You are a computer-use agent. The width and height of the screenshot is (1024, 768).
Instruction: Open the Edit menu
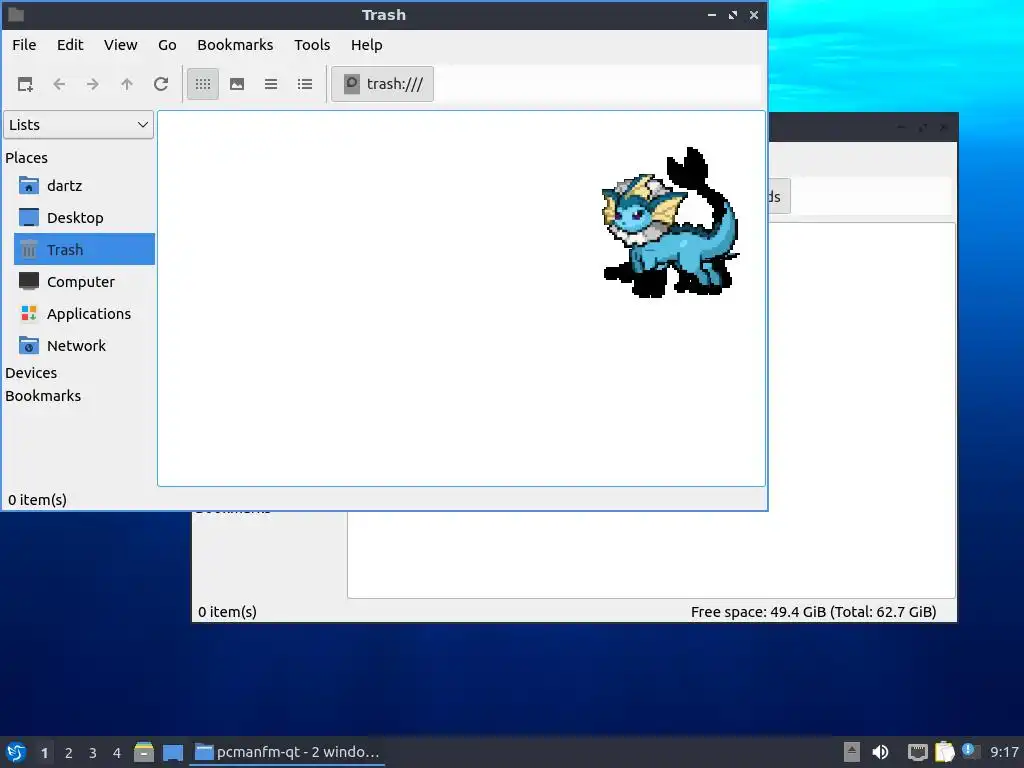70,45
